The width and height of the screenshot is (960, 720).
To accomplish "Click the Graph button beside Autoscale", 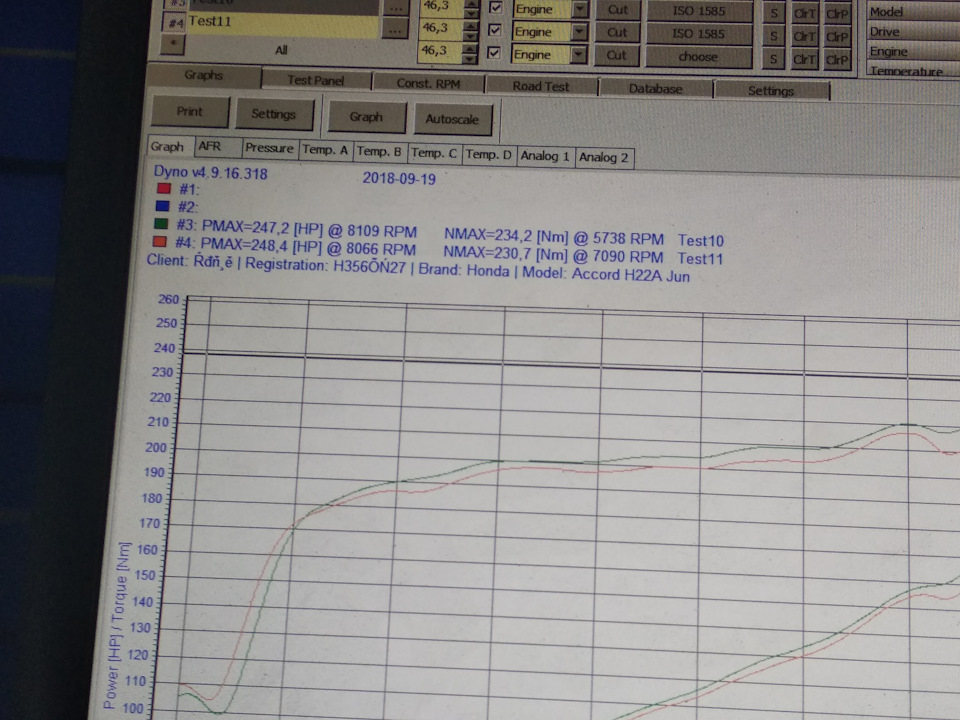I will coord(366,117).
